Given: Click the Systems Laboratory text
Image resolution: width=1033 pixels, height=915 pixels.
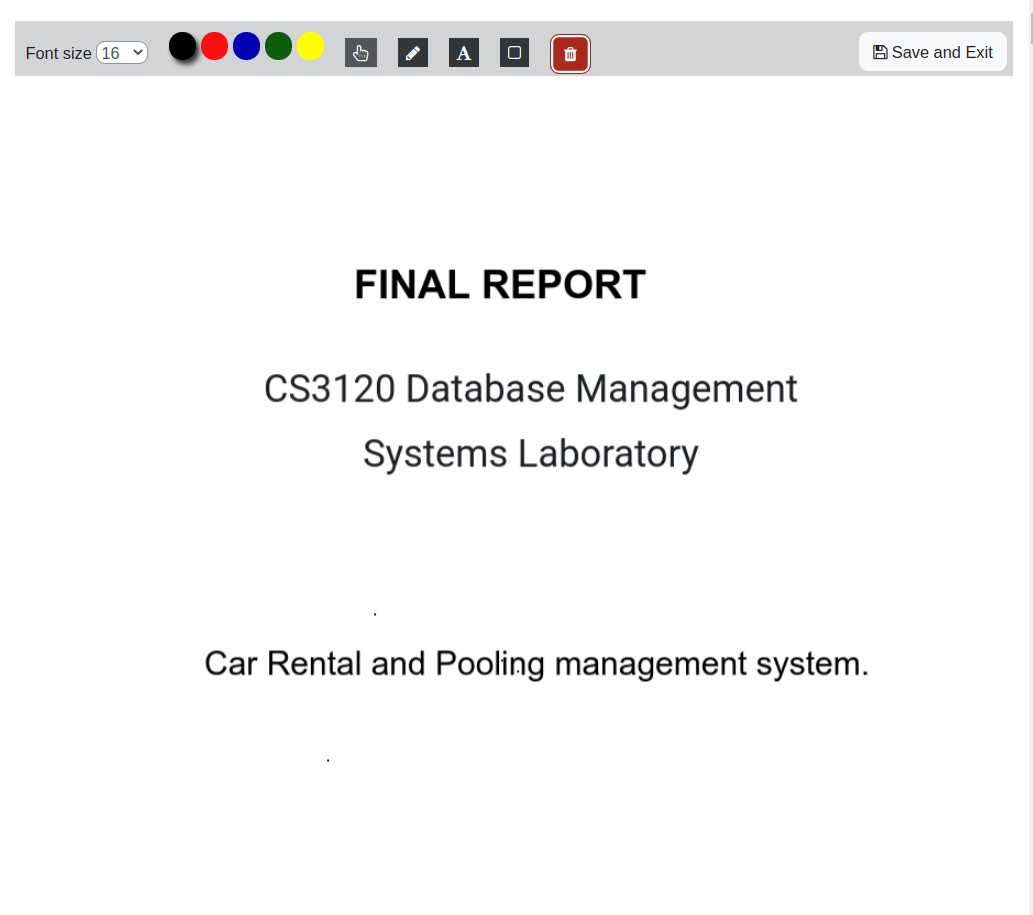Looking at the screenshot, I should click(x=530, y=454).
